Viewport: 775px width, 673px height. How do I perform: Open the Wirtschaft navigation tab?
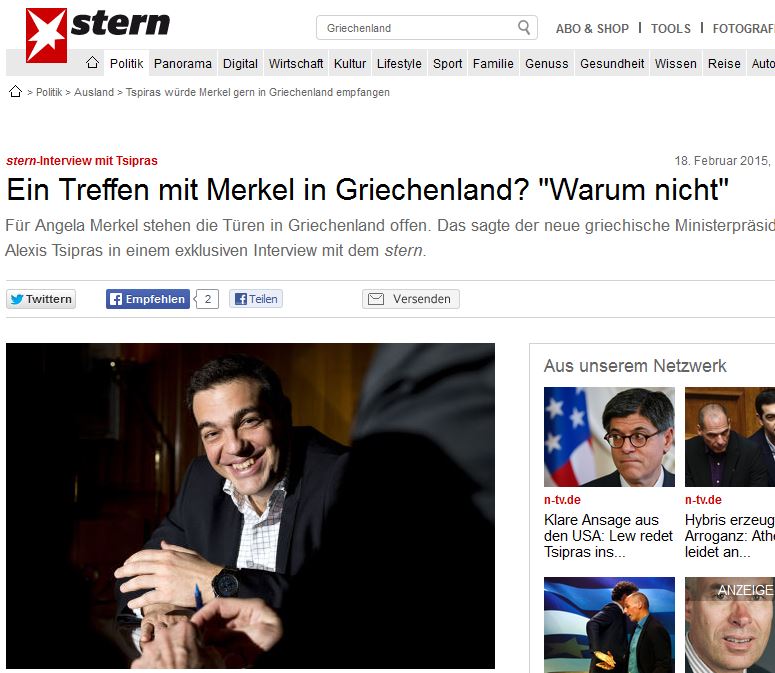click(x=296, y=63)
